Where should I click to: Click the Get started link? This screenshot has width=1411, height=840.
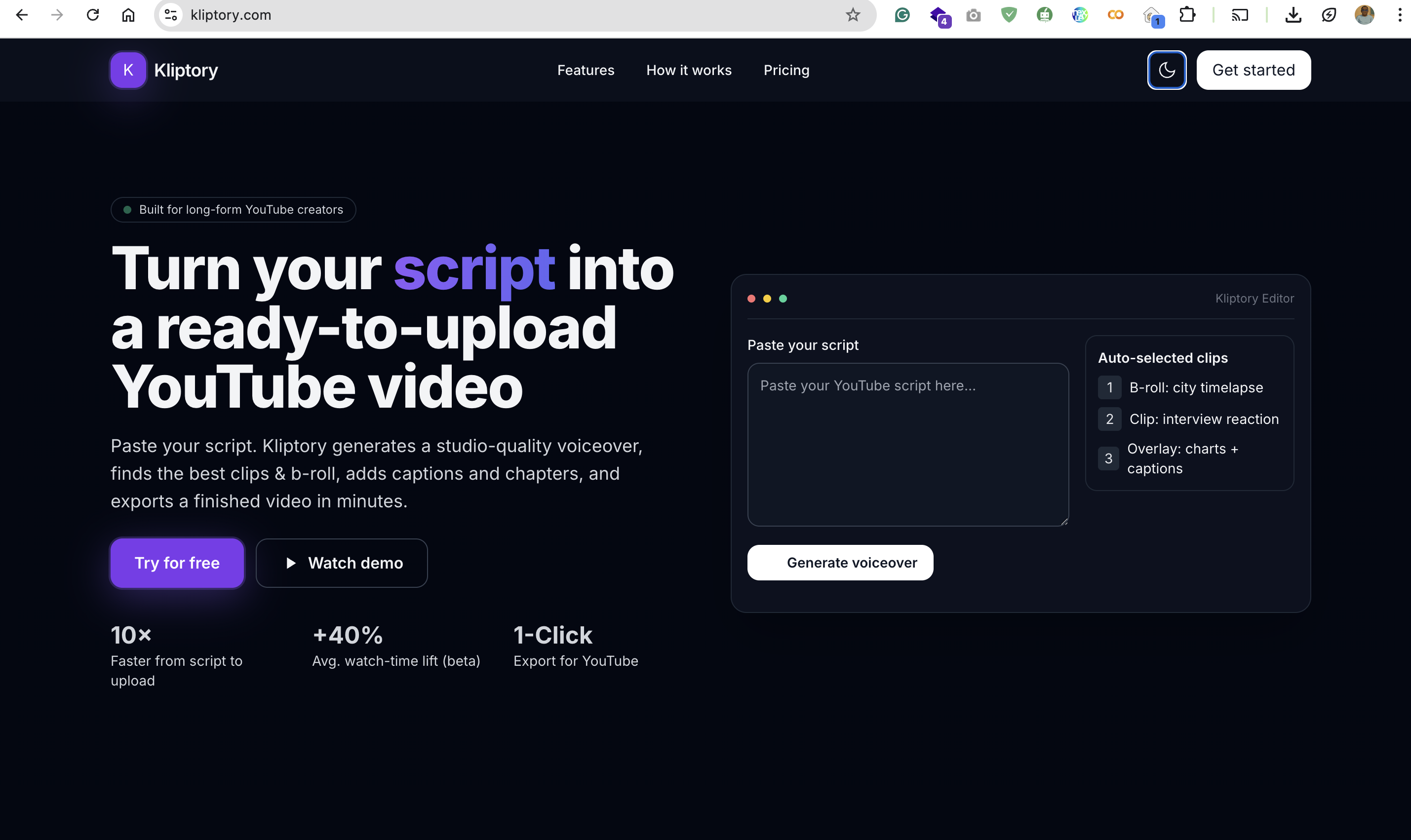click(x=1253, y=70)
